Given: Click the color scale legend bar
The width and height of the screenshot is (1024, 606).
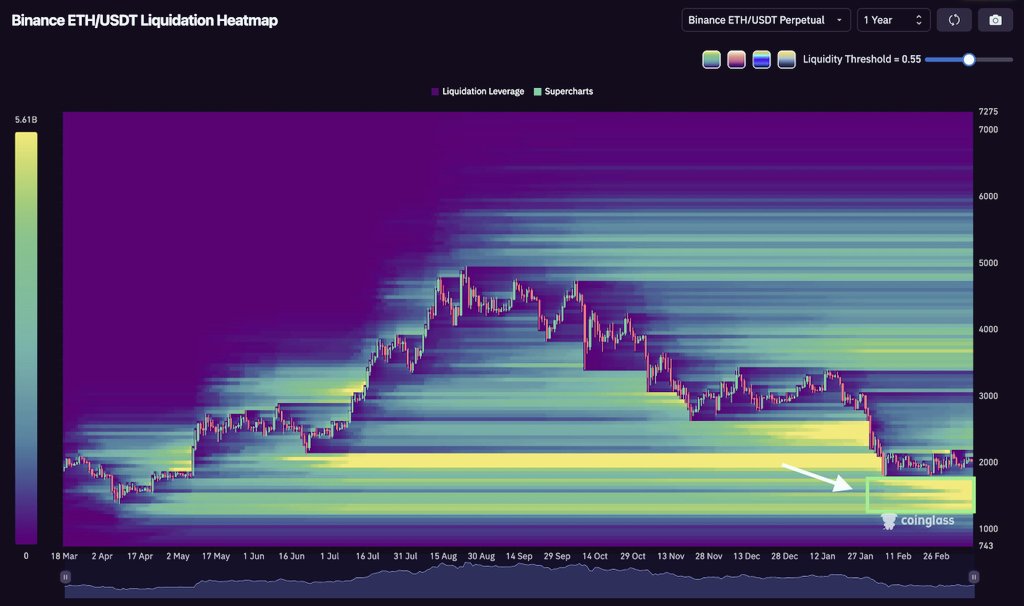Looking at the screenshot, I should 26,338.
